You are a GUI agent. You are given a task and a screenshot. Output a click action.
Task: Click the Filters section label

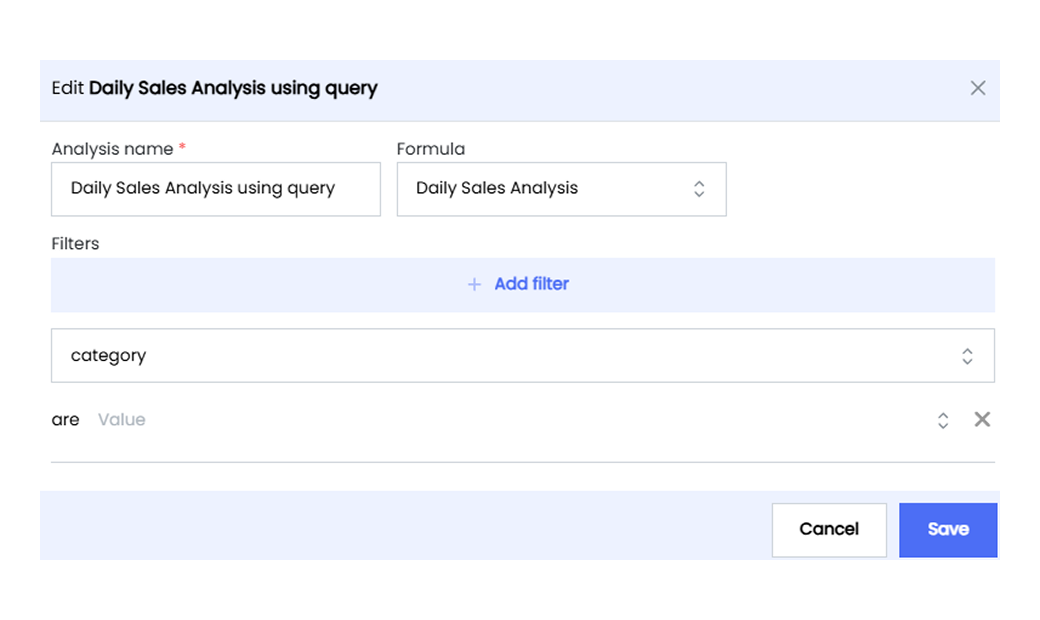[75, 243]
